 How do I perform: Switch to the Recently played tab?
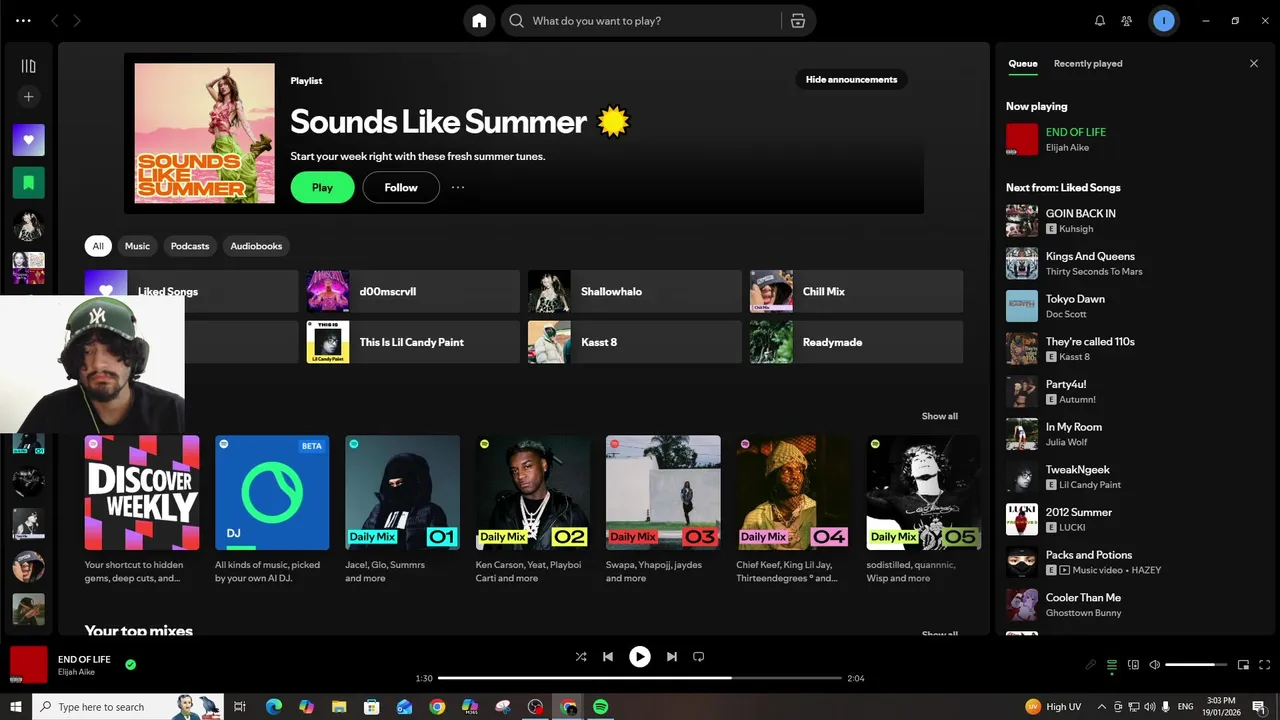click(x=1088, y=64)
